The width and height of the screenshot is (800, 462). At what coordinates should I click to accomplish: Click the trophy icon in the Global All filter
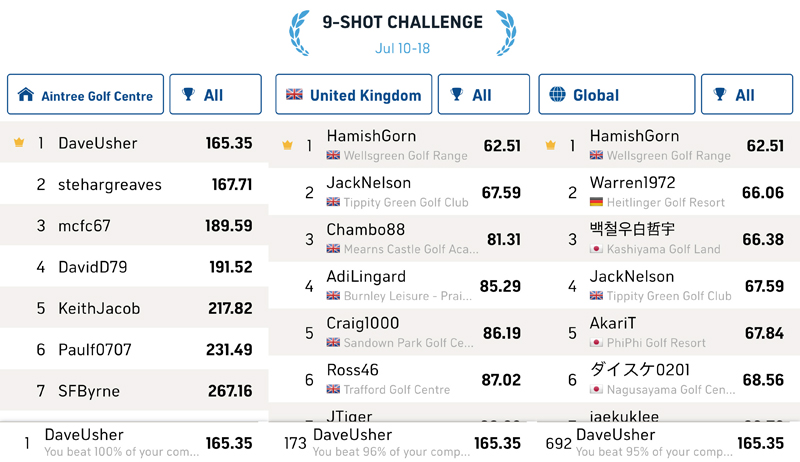(x=720, y=94)
